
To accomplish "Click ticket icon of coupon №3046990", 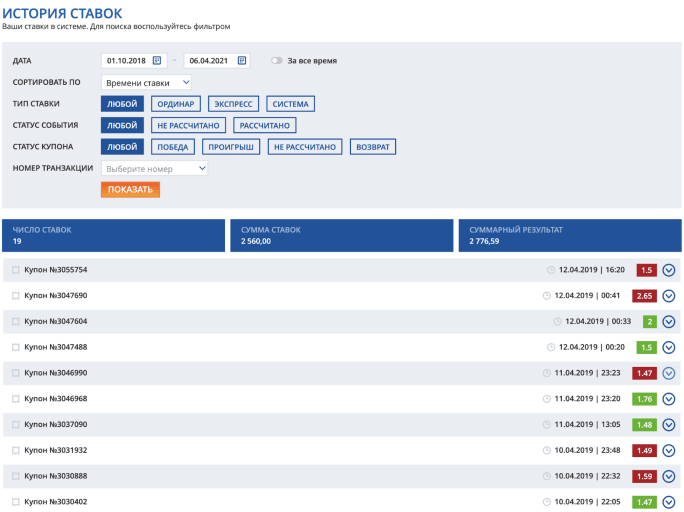I will (16, 373).
